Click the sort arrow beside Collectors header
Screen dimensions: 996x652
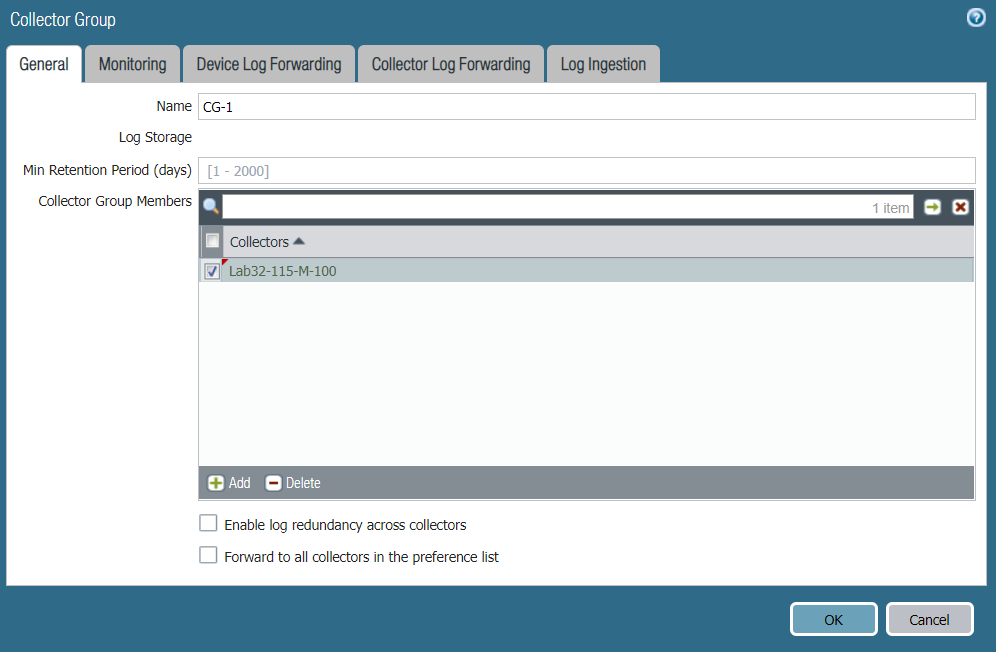click(x=299, y=241)
